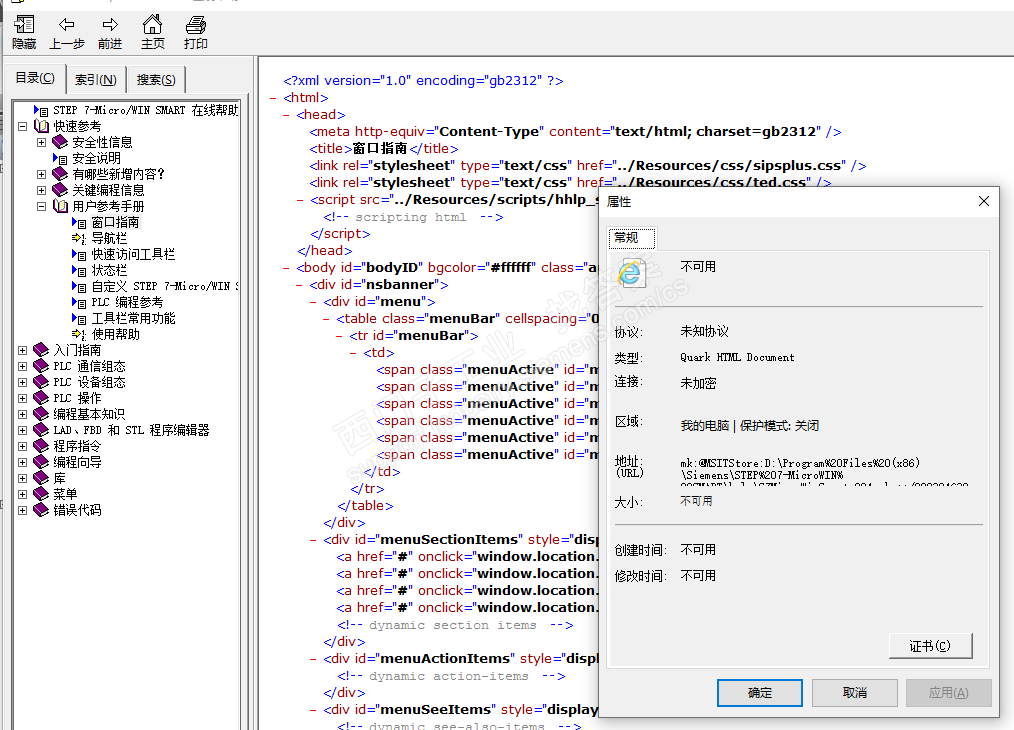Click the page icon beside 窗口指南
Image resolution: width=1014 pixels, height=730 pixels.
pyautogui.click(x=79, y=222)
